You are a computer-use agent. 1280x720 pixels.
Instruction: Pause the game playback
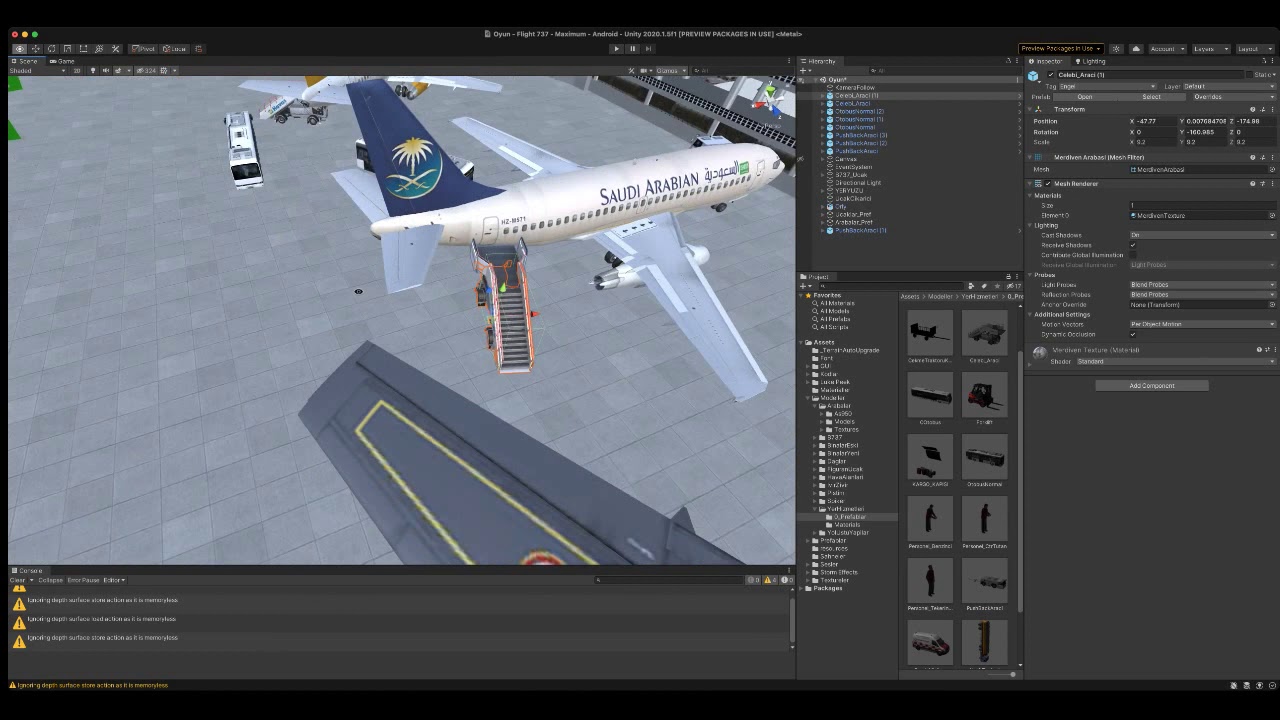point(632,49)
